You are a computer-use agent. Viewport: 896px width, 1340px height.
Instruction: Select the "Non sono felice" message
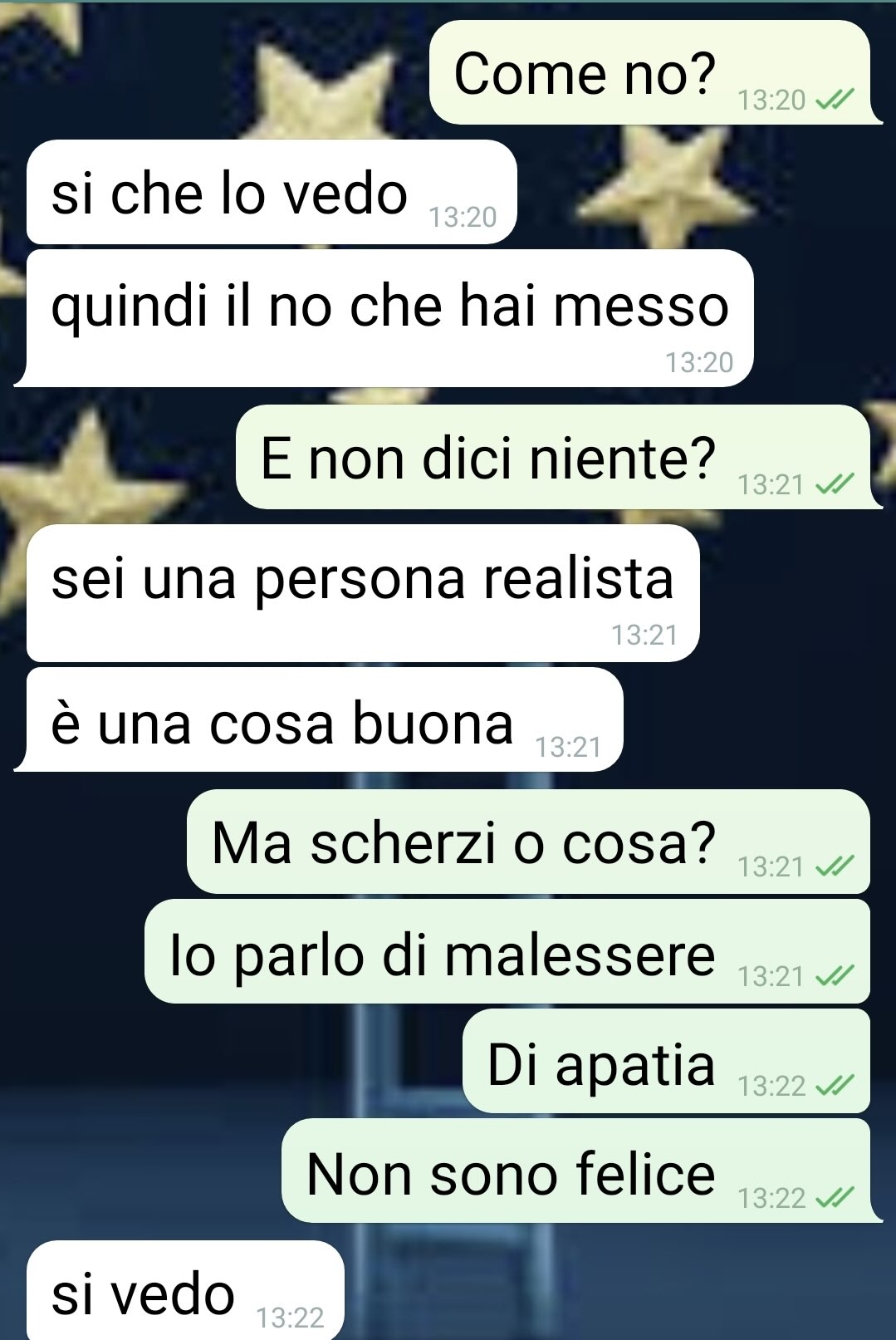[x=582, y=1171]
